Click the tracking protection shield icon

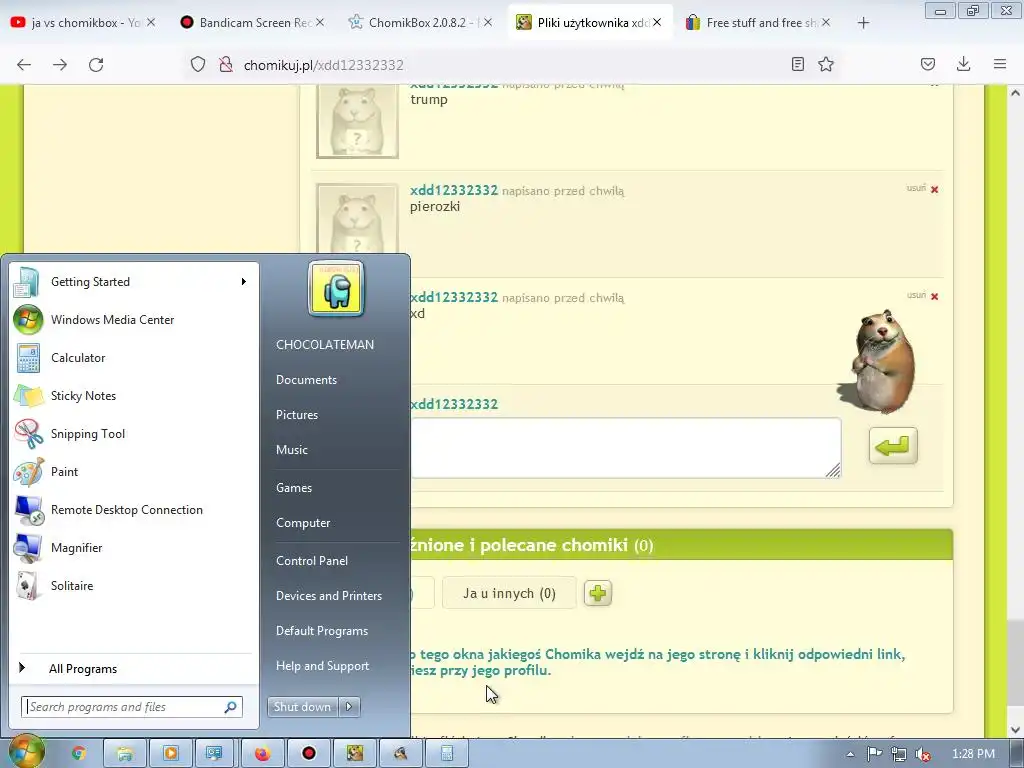(198, 64)
